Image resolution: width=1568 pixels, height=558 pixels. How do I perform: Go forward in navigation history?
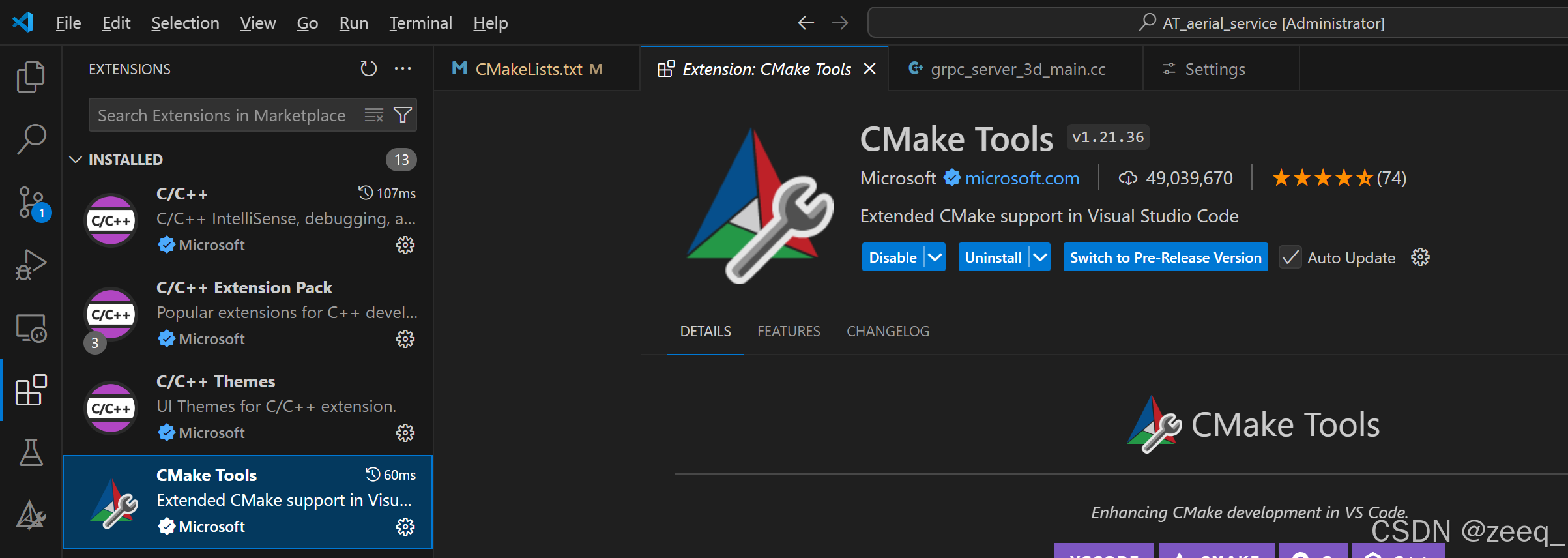click(x=840, y=23)
